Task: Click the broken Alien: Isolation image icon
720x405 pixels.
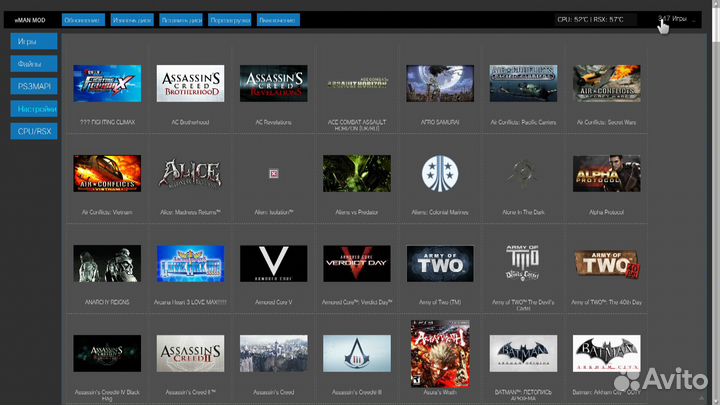Action: click(273, 173)
